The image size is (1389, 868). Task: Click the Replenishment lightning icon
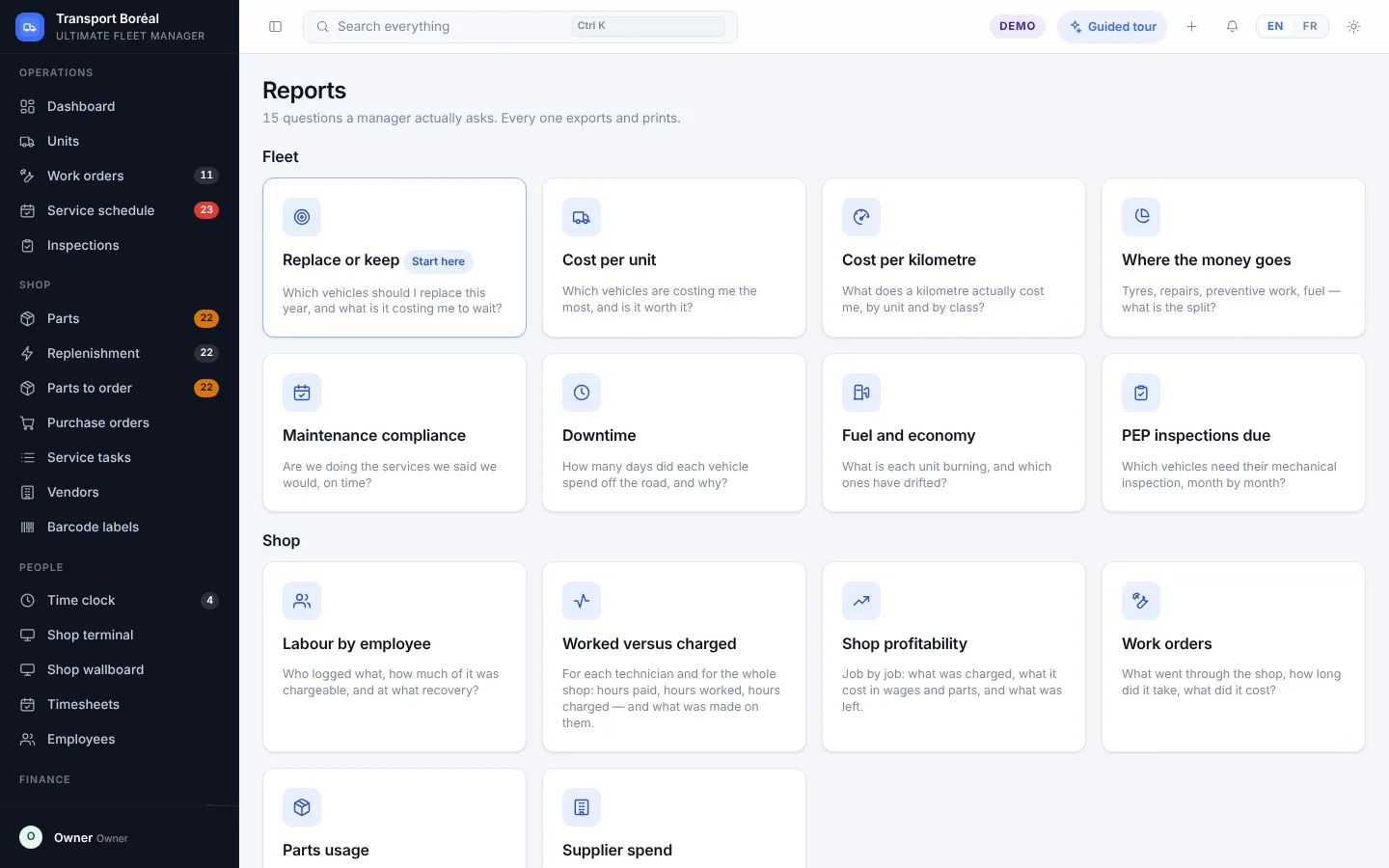pyautogui.click(x=28, y=353)
